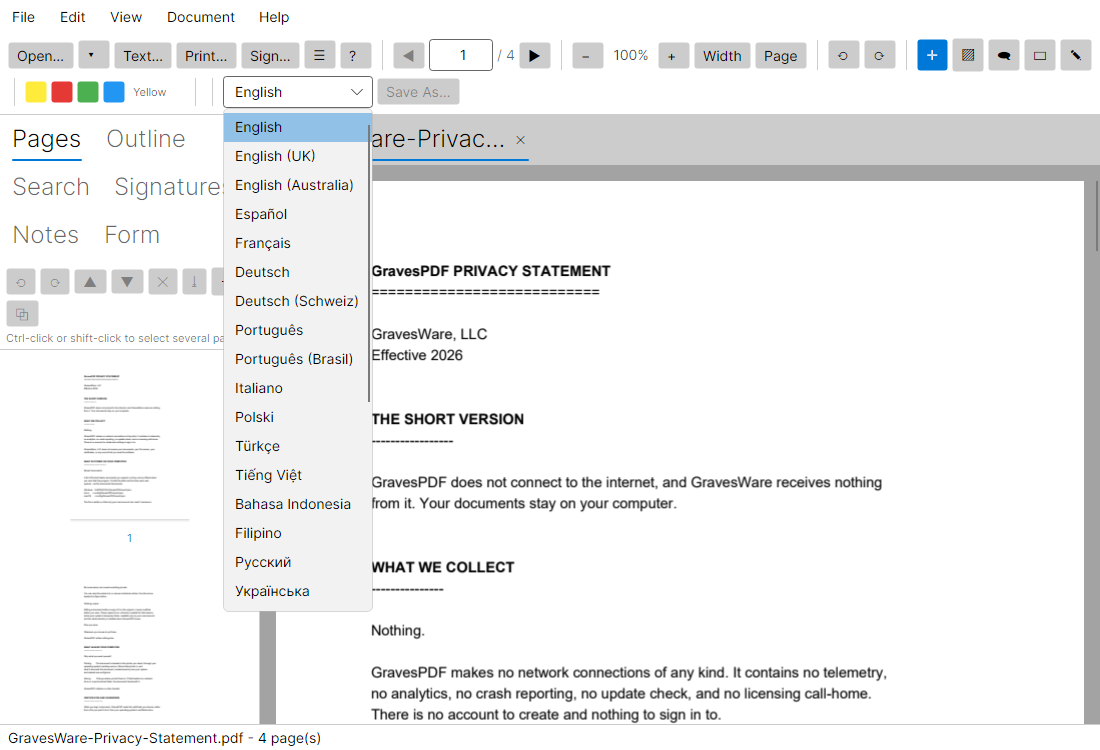Pick the yellow highlight color swatch
The height and width of the screenshot is (750, 1100).
tap(36, 92)
